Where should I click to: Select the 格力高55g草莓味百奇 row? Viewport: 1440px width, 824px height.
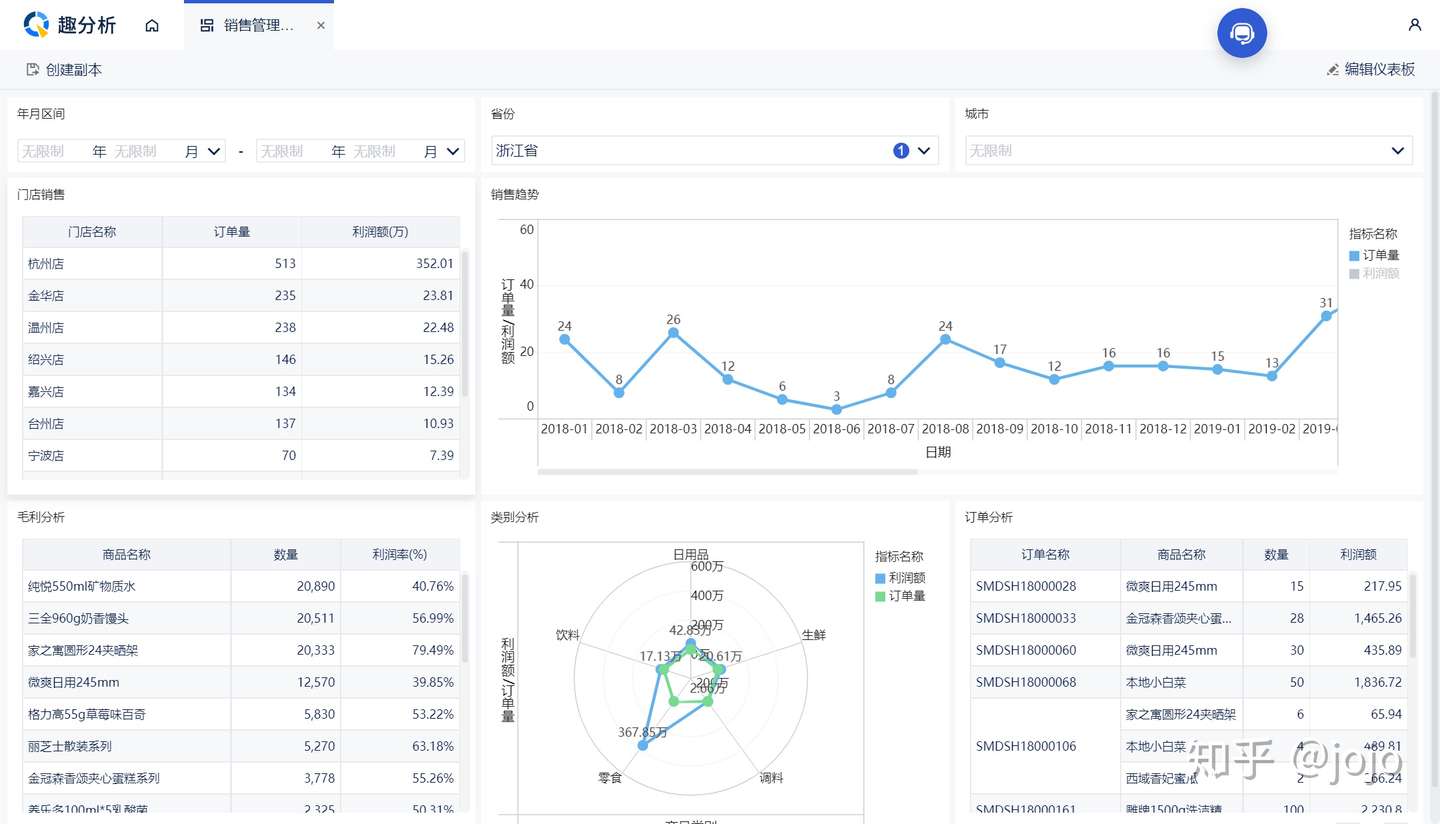click(241, 714)
